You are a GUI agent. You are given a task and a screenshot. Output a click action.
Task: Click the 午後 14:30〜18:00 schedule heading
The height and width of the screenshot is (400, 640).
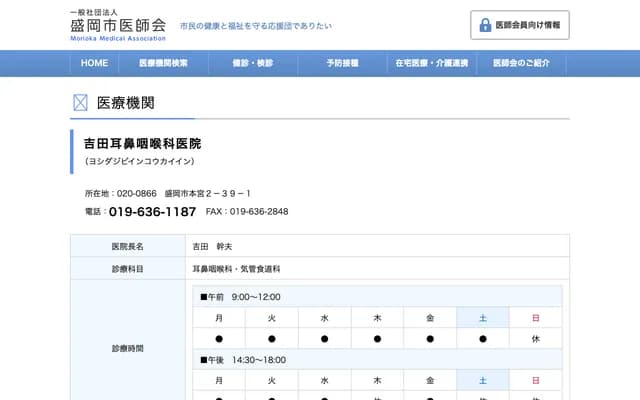pos(243,360)
